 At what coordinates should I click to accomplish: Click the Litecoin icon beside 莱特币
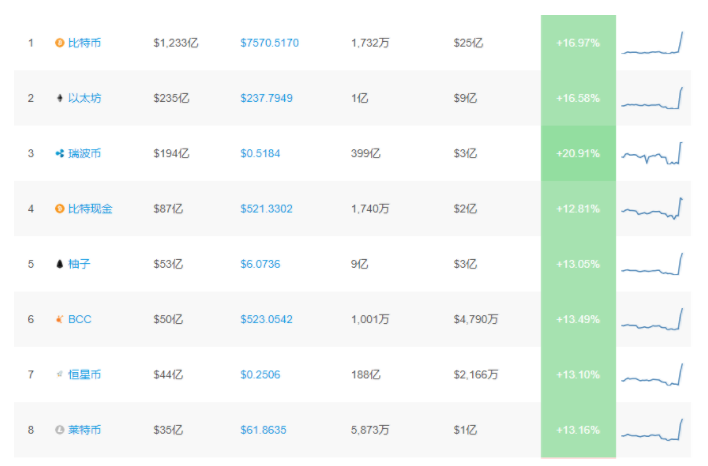point(60,430)
